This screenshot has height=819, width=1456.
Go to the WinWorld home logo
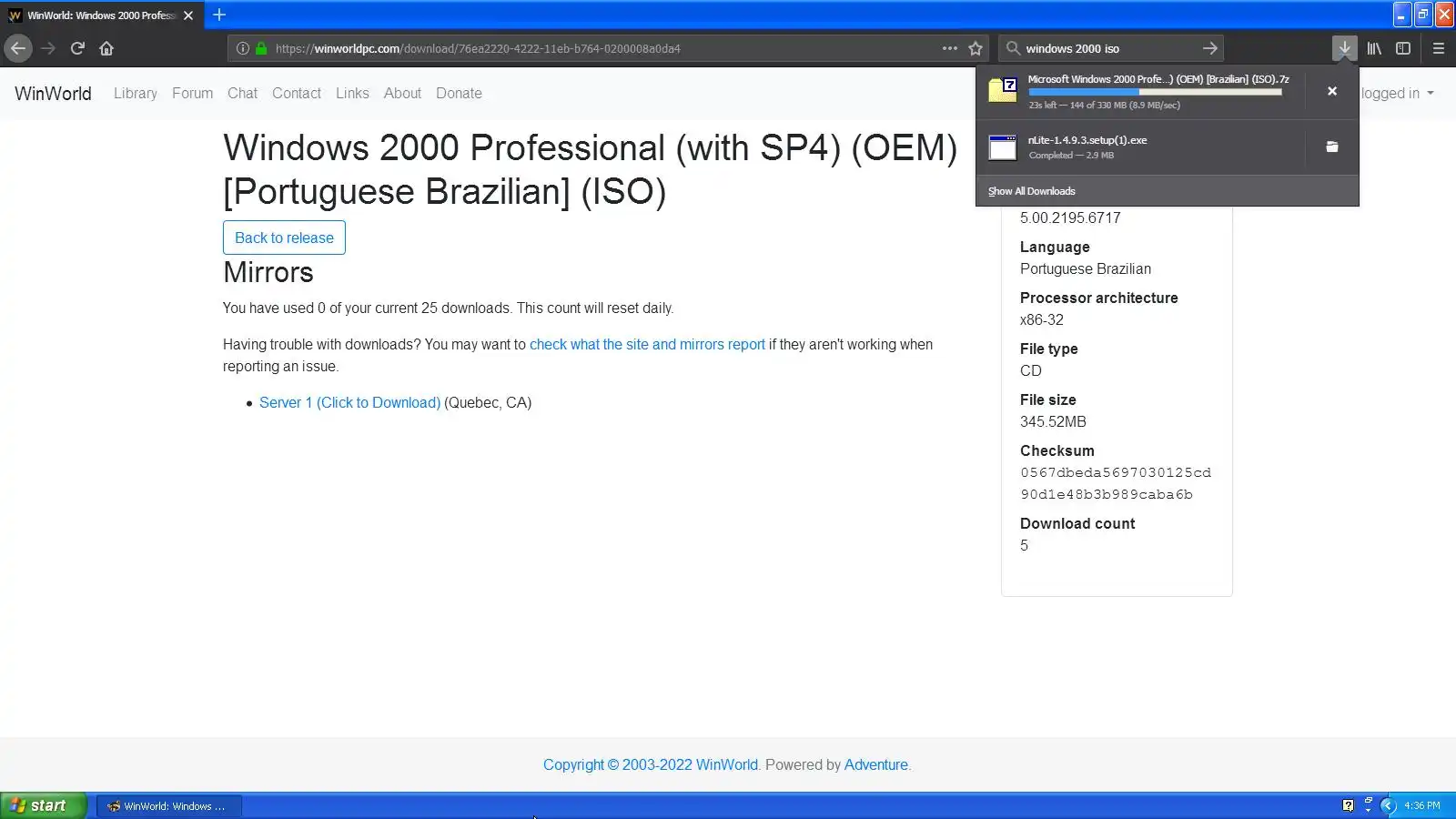53,93
